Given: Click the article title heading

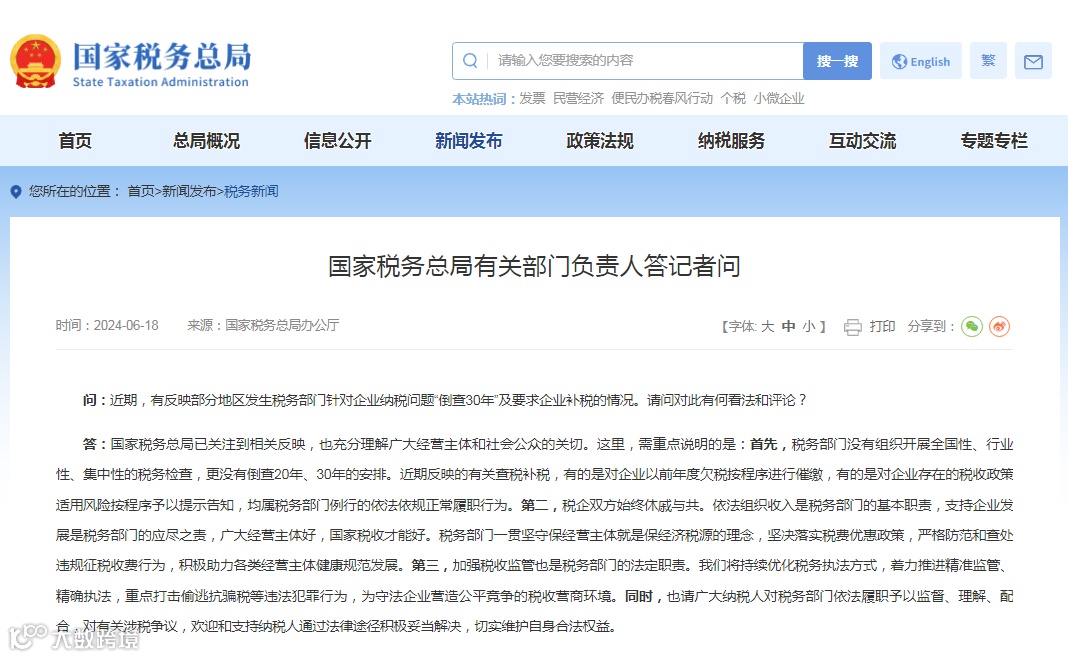Looking at the screenshot, I should pyautogui.click(x=534, y=266).
